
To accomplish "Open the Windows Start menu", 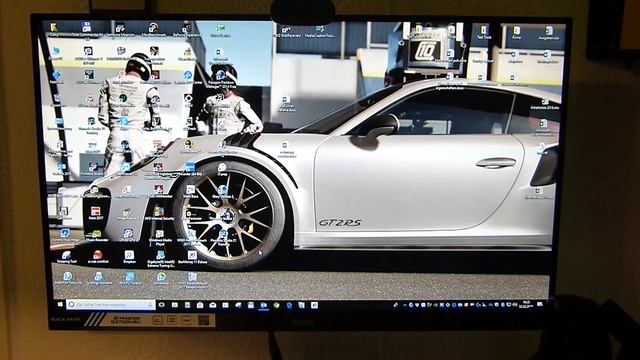I will click(60, 304).
